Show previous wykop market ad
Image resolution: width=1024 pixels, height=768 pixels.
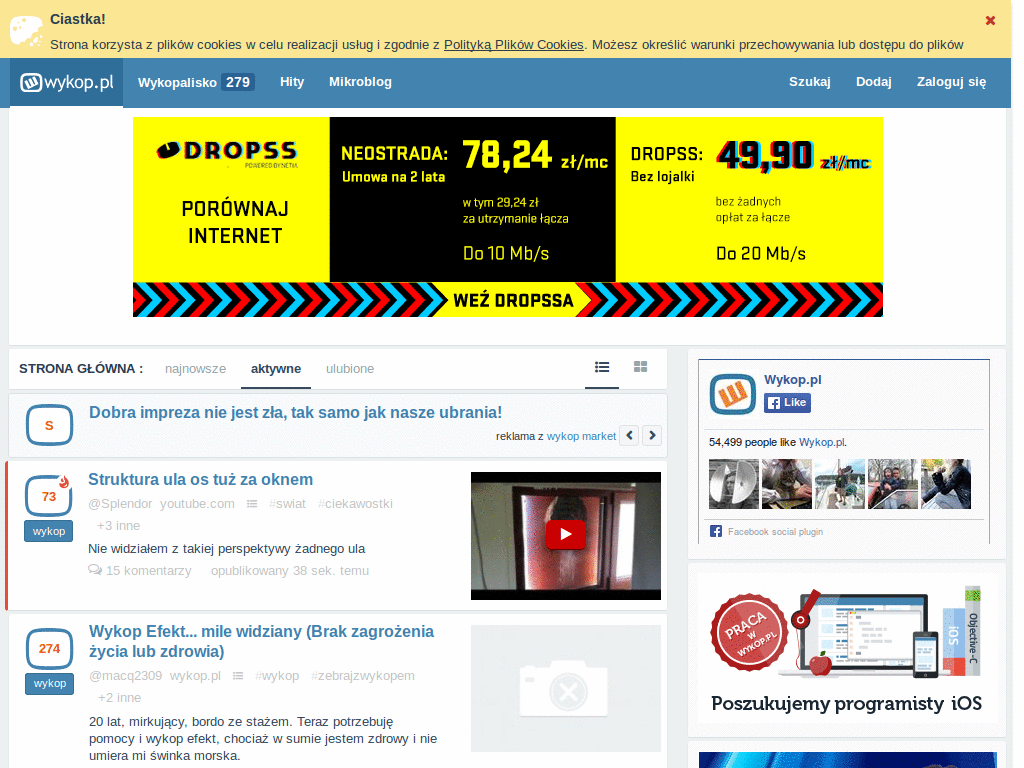point(630,436)
